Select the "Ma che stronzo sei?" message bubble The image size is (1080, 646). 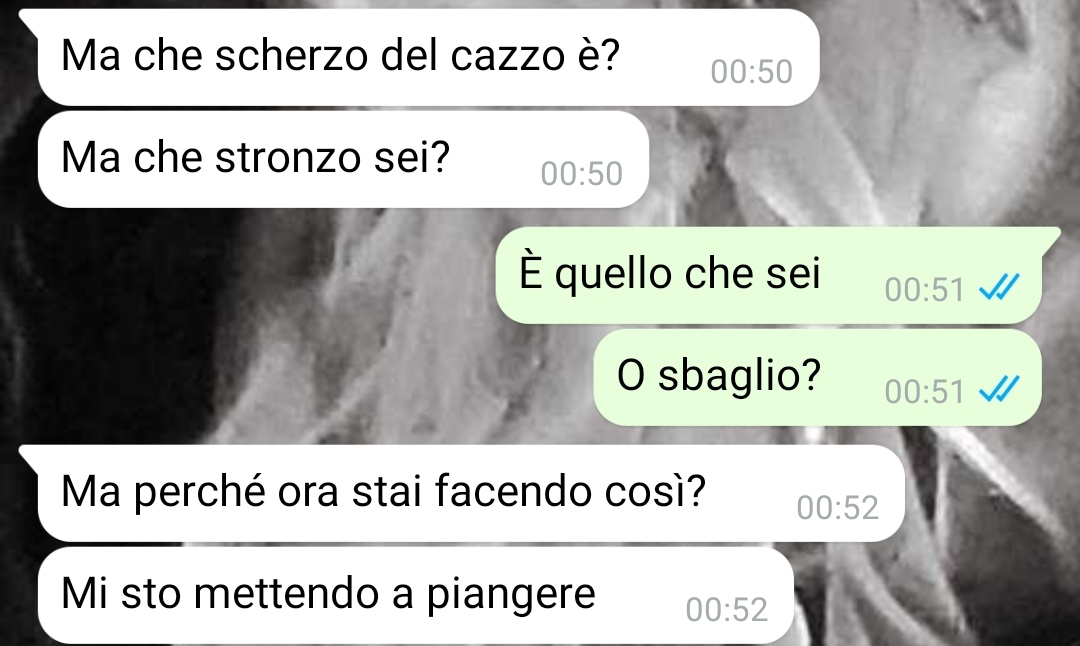click(x=343, y=159)
